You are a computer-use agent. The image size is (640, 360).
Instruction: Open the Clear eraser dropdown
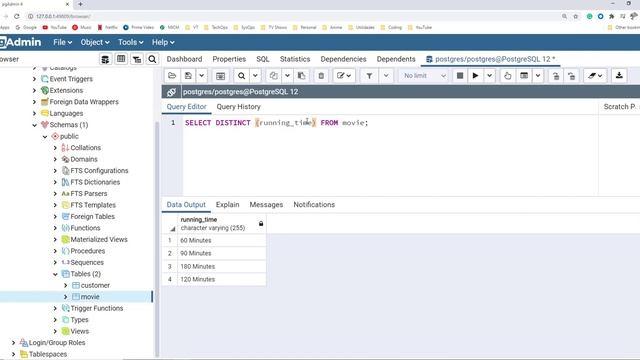point(595,76)
